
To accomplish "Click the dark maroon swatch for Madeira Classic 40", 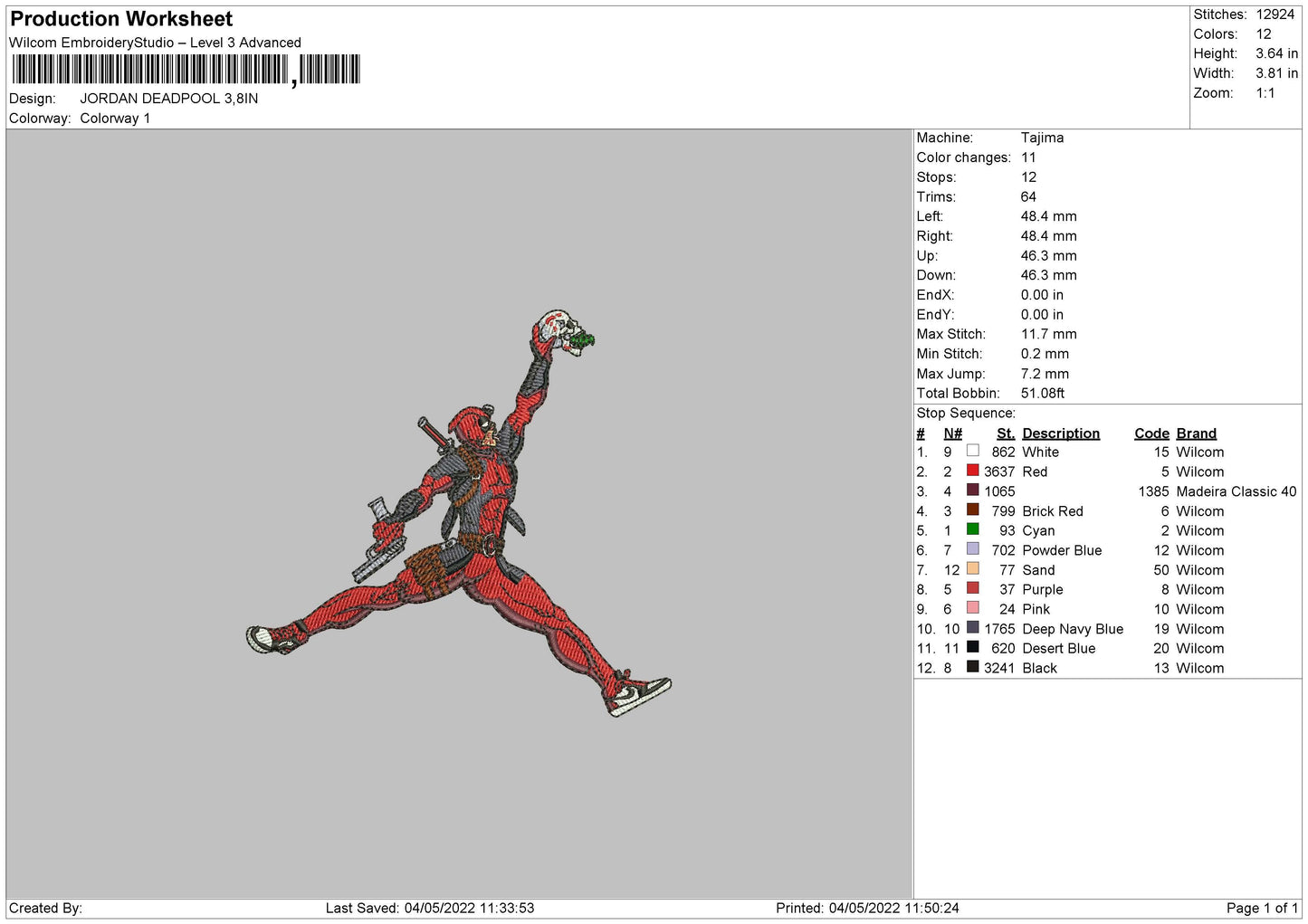I will coord(972,490).
